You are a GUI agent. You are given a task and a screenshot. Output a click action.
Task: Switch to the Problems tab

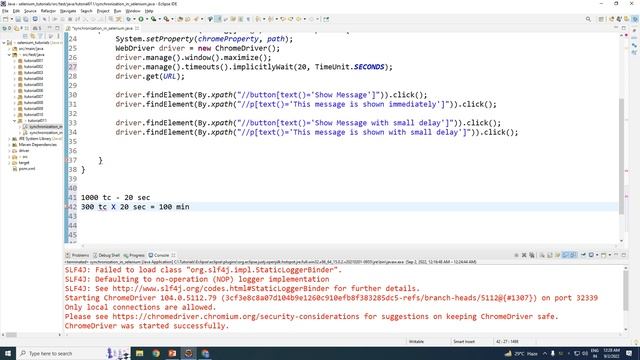point(77,255)
